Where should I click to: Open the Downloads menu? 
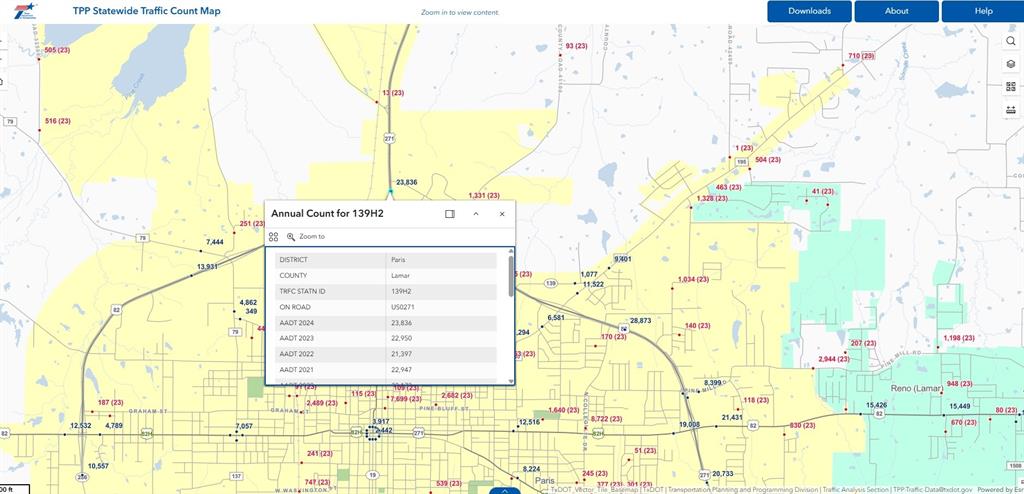tap(809, 11)
